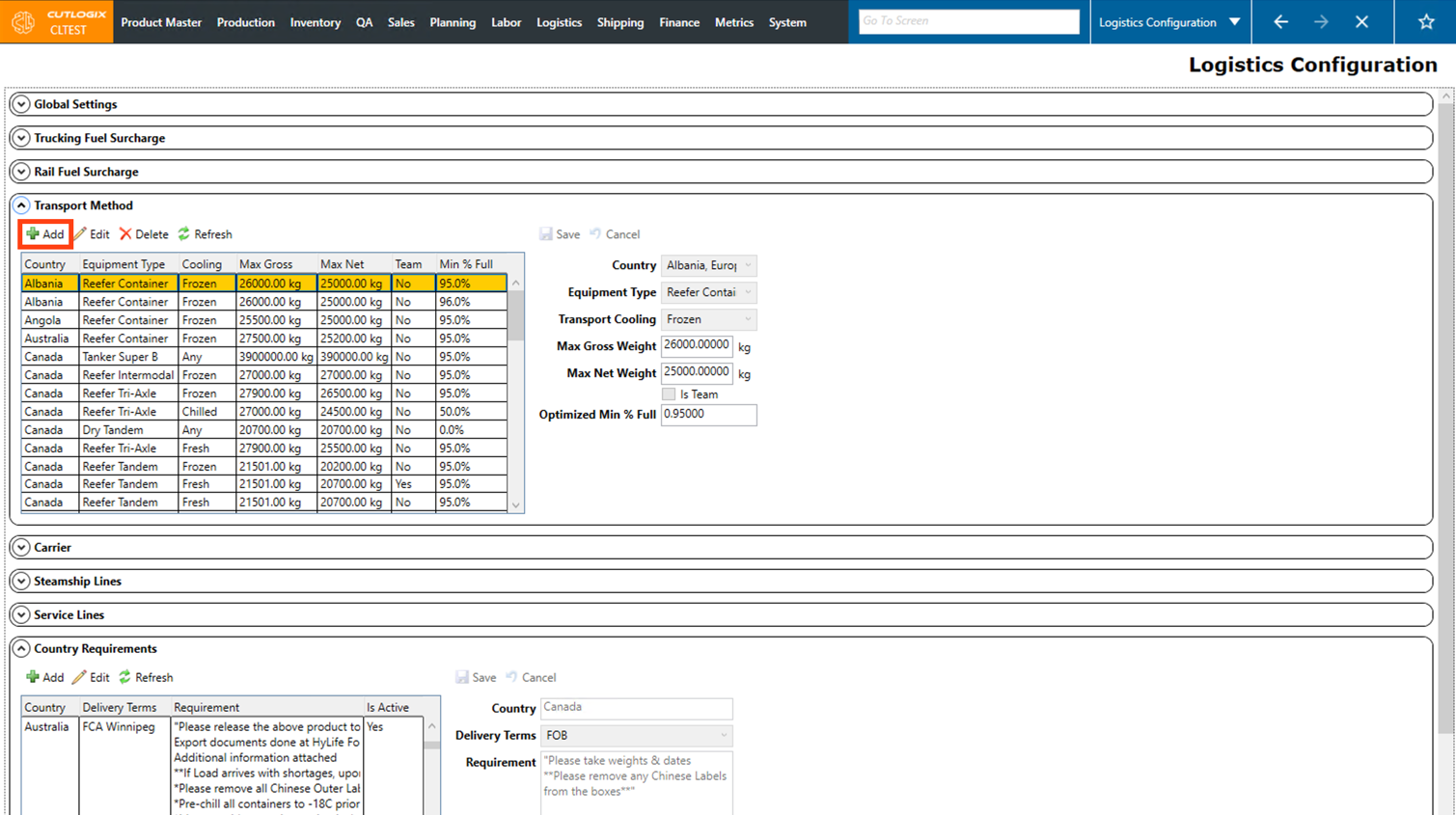Expand the Carrier section
This screenshot has height=815, width=1456.
click(21, 547)
